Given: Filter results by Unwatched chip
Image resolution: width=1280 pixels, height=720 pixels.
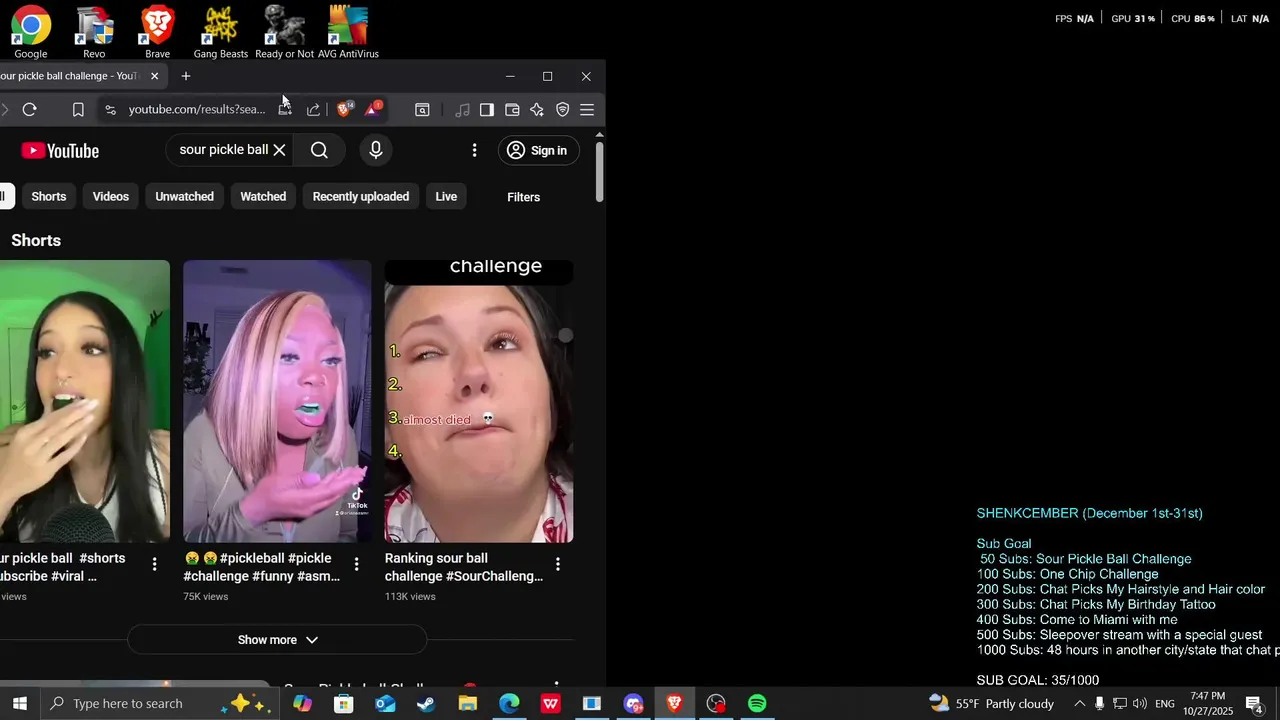Looking at the screenshot, I should [x=185, y=197].
